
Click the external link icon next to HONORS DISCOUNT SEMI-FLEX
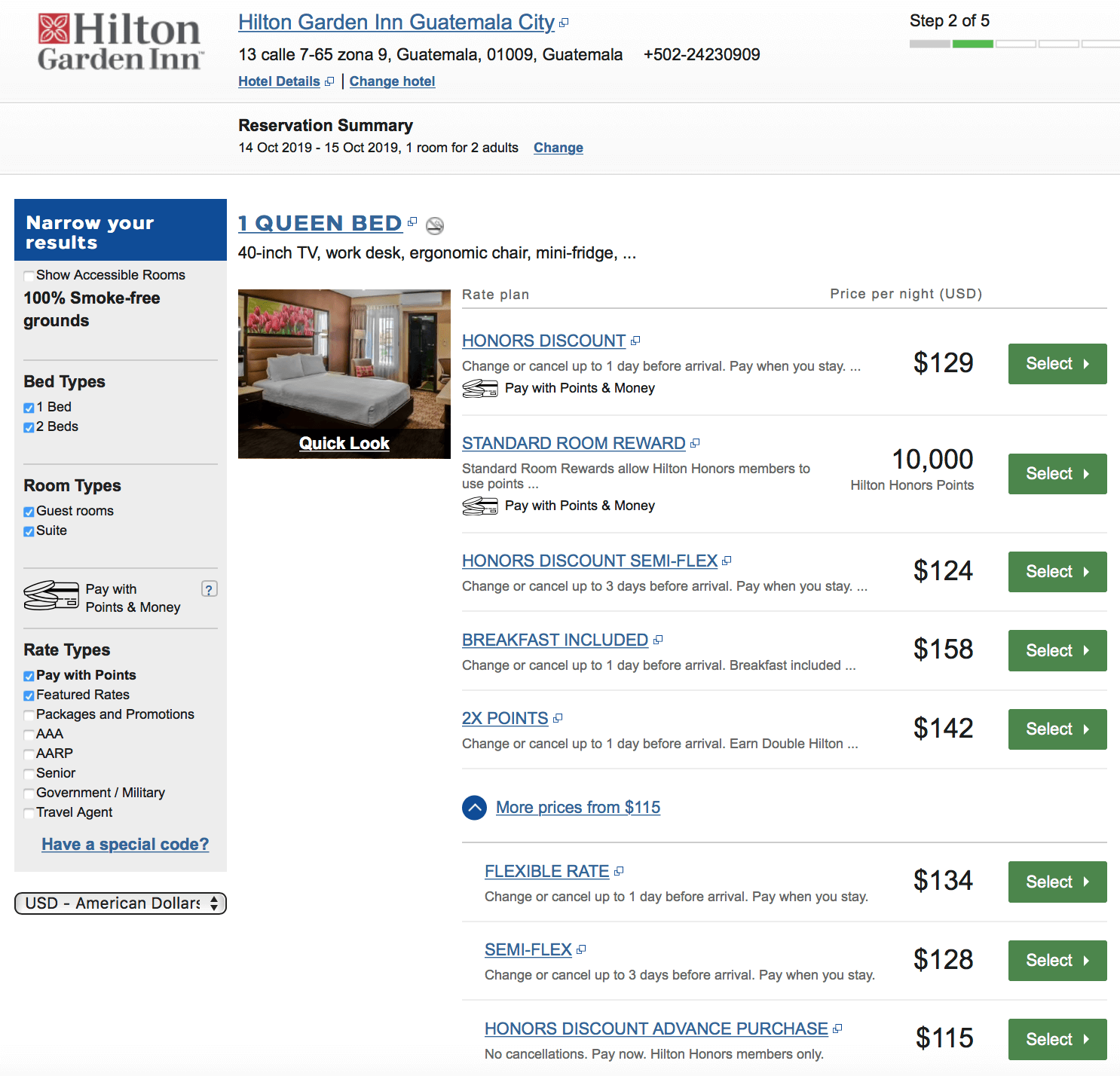(x=726, y=560)
